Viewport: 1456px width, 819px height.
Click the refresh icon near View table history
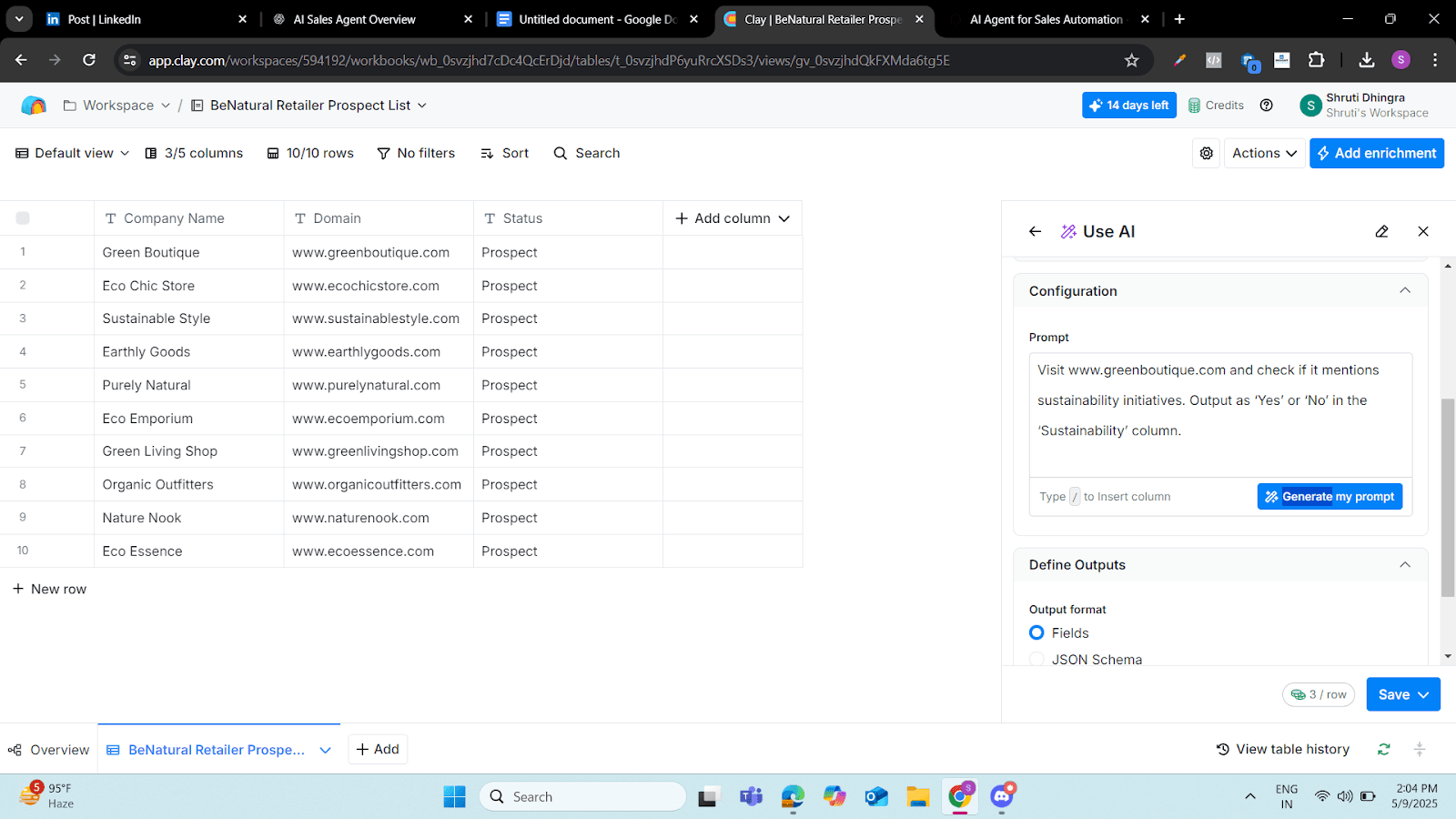pos(1384,750)
